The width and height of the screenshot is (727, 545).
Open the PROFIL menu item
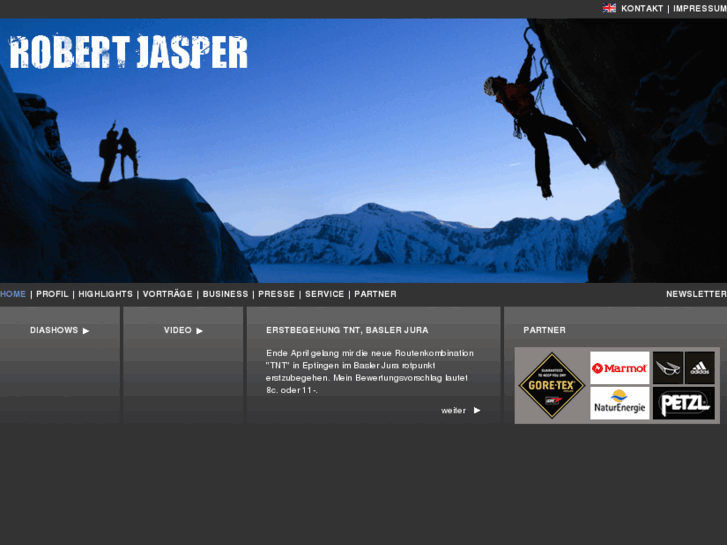pyautogui.click(x=52, y=294)
